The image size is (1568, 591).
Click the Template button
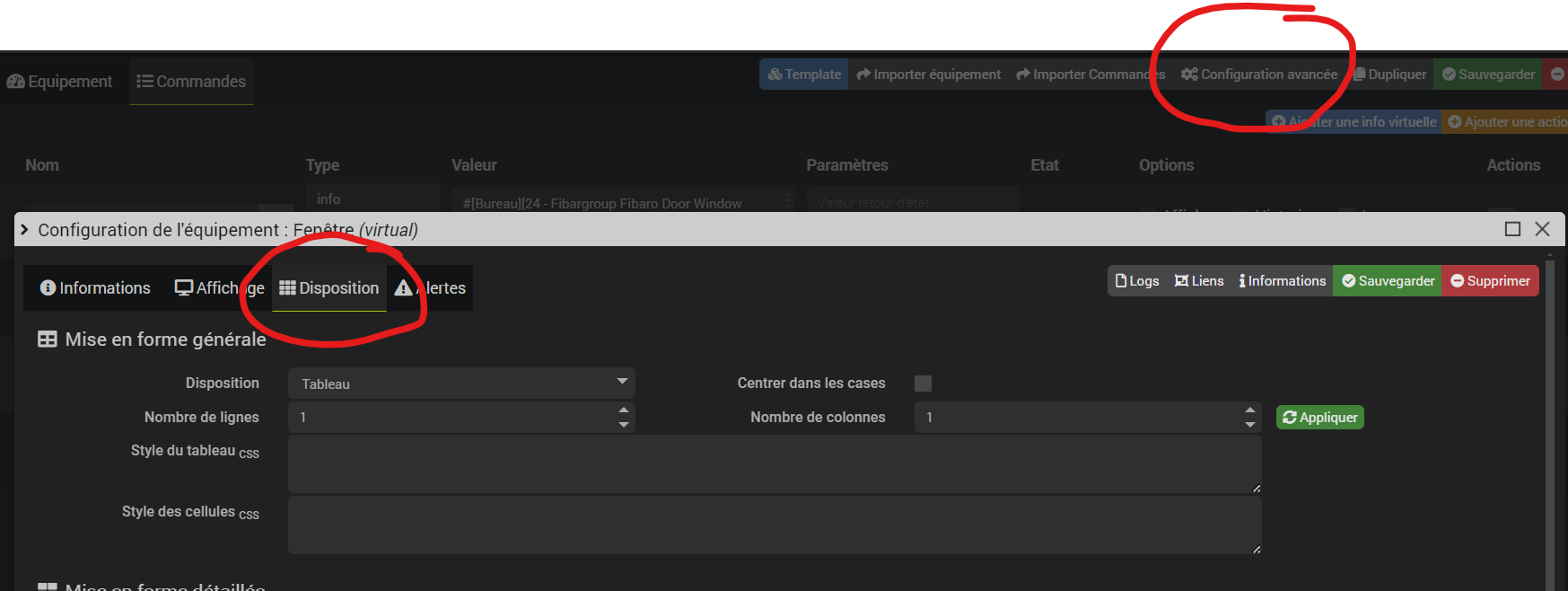[804, 75]
